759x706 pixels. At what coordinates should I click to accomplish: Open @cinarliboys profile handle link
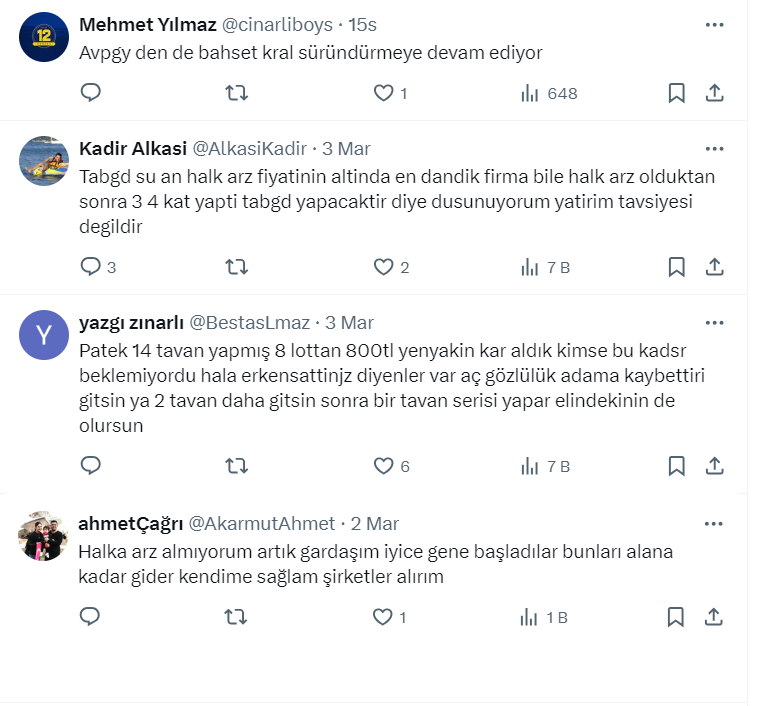click(284, 24)
